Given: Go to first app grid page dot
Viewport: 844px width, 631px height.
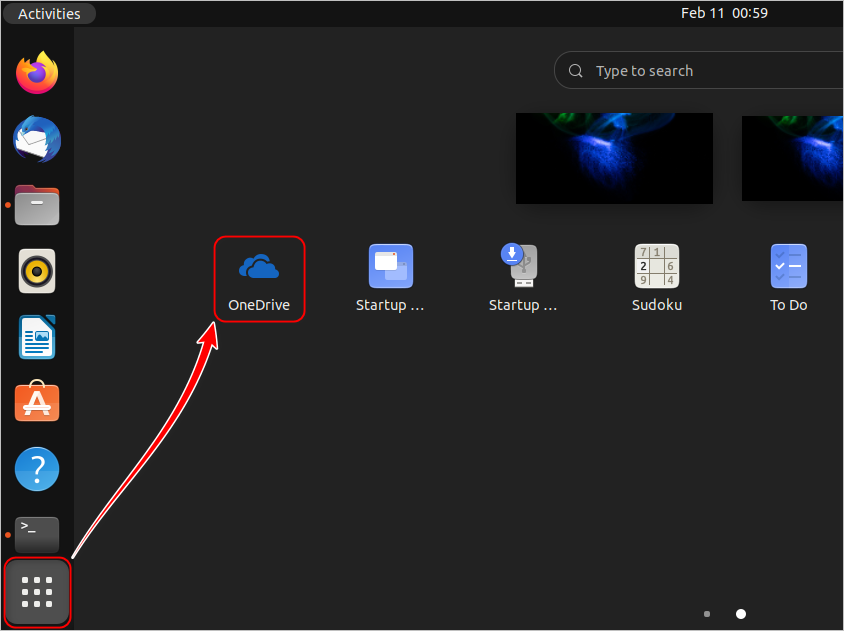Looking at the screenshot, I should pyautogui.click(x=707, y=614).
